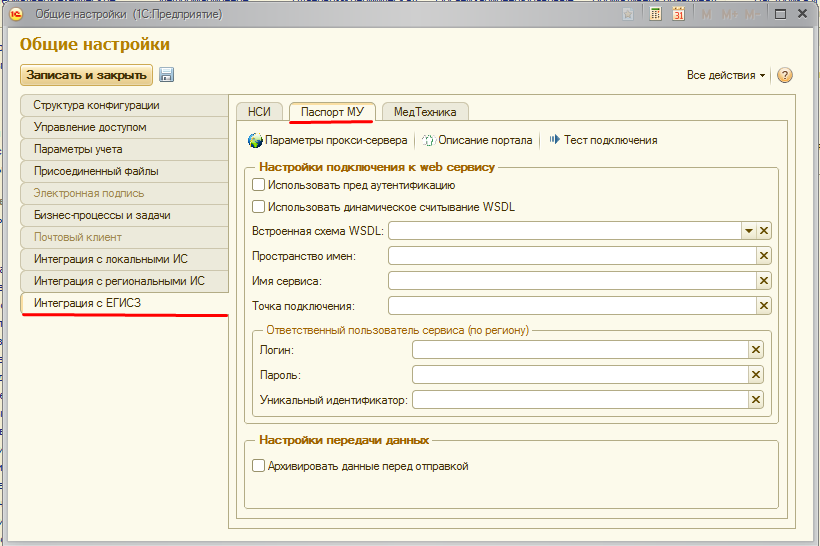820x546 pixels.
Task: Toggle Использовать динамическое считывание WSDL
Action: (x=259, y=207)
